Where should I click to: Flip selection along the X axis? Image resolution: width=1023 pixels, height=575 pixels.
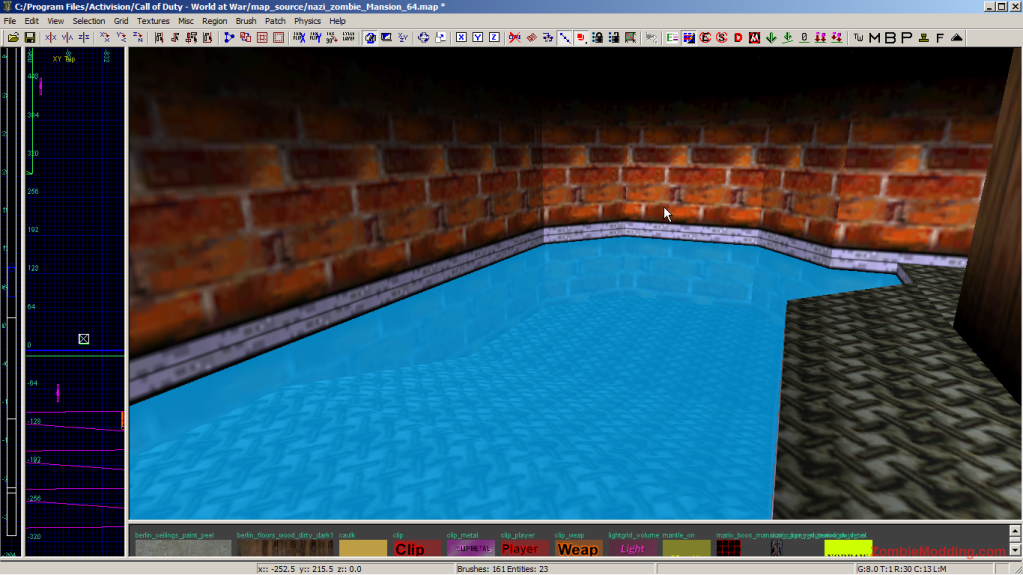tap(50, 38)
